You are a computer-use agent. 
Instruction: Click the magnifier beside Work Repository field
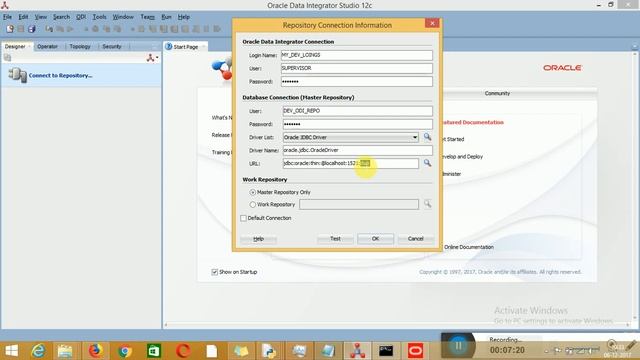point(427,204)
